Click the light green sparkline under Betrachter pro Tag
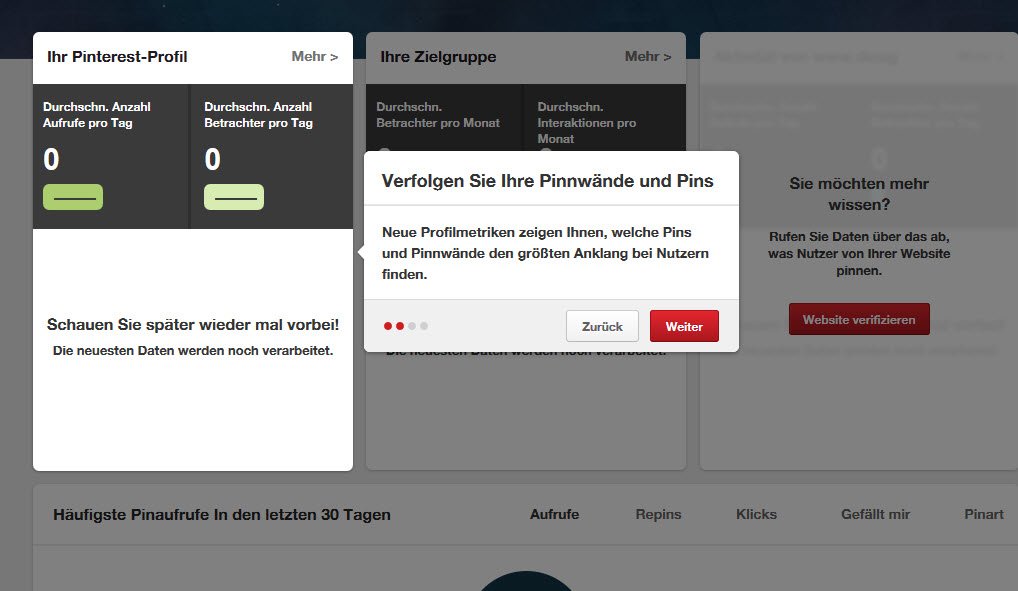Viewport: 1018px width, 591px height. tap(234, 197)
